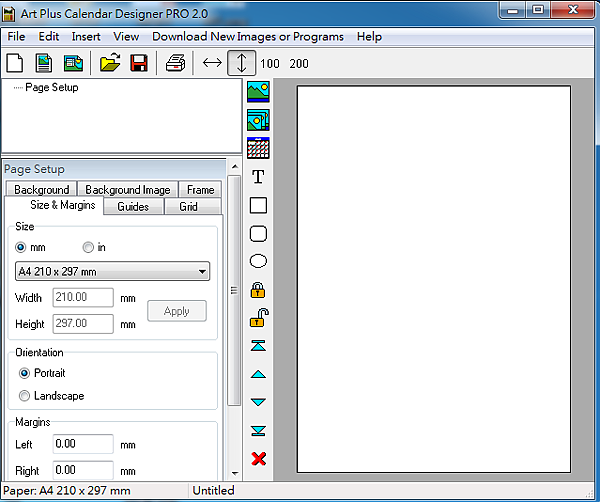Open Download New Images or Programs menu
Viewport: 600px width, 502px height.
pos(248,37)
